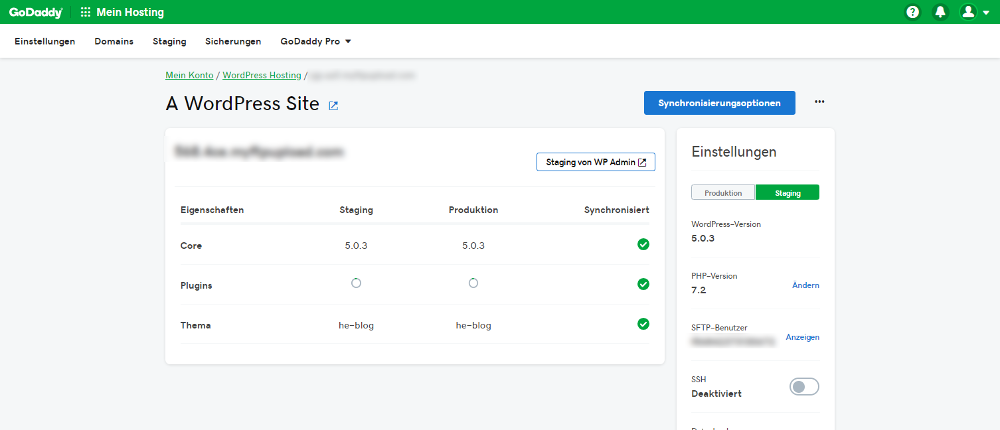Open the Staging menu item
1000x430 pixels.
coord(170,41)
